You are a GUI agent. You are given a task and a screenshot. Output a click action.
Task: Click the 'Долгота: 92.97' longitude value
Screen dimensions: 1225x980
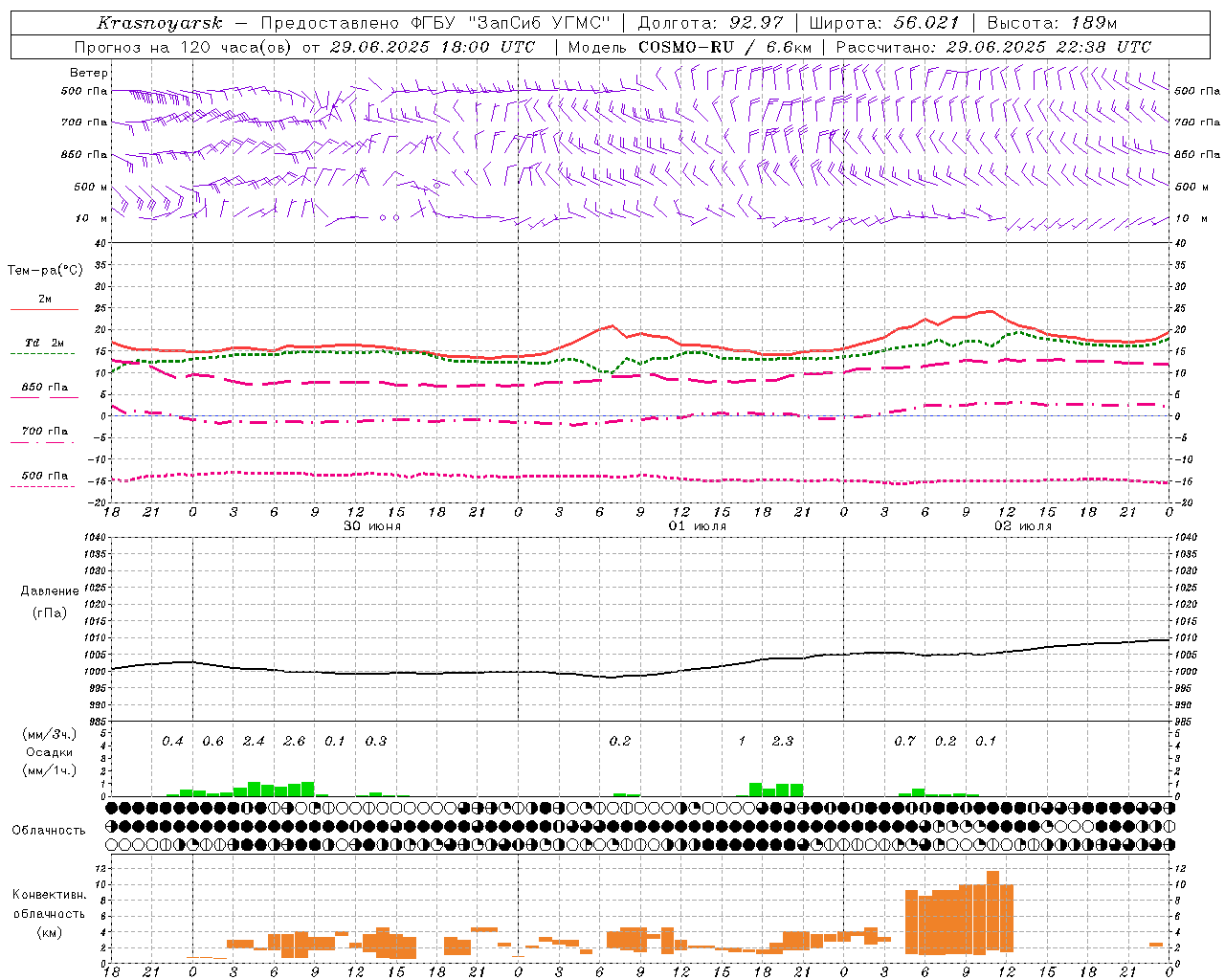pos(710,23)
